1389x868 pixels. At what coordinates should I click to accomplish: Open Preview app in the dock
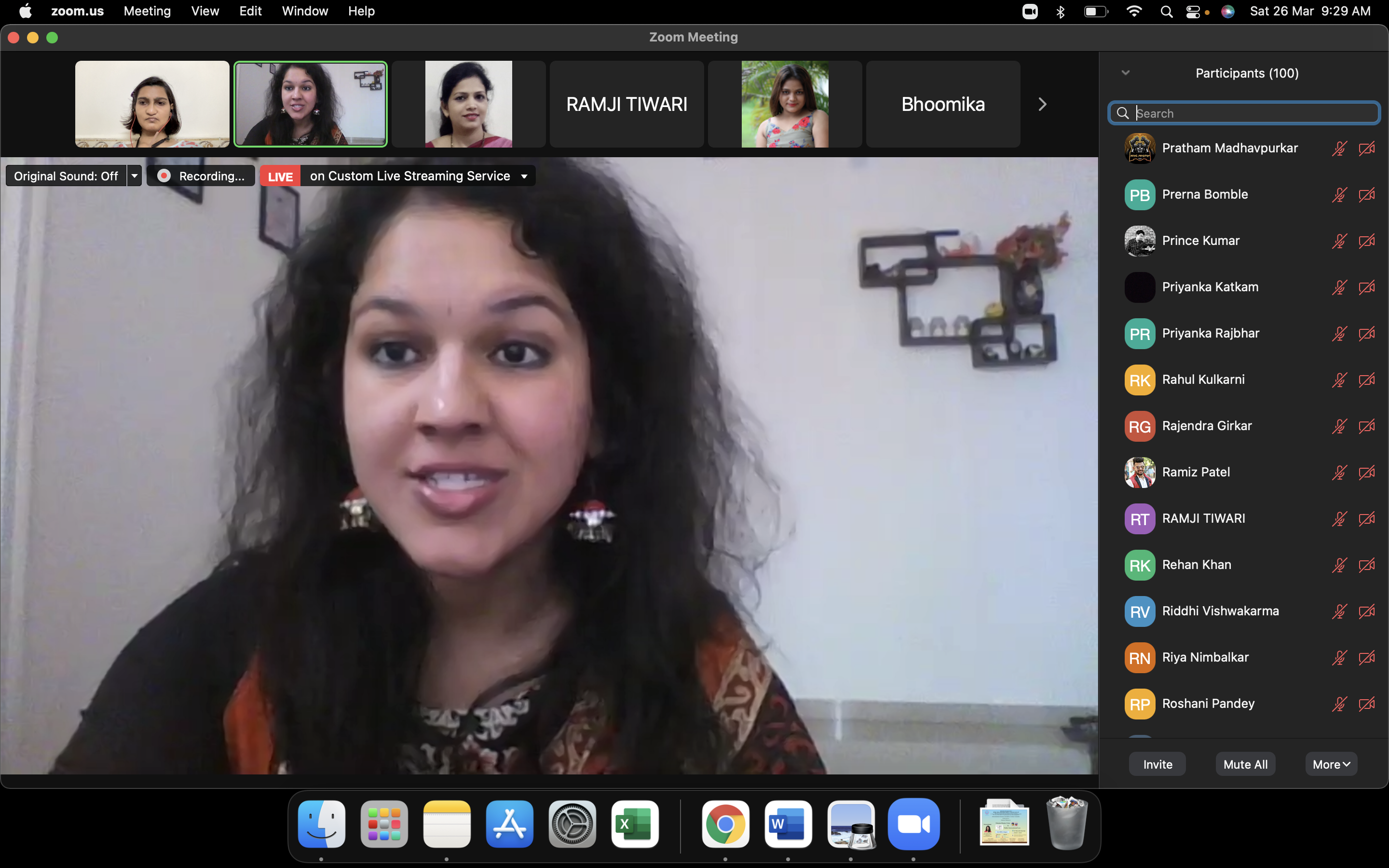[851, 825]
